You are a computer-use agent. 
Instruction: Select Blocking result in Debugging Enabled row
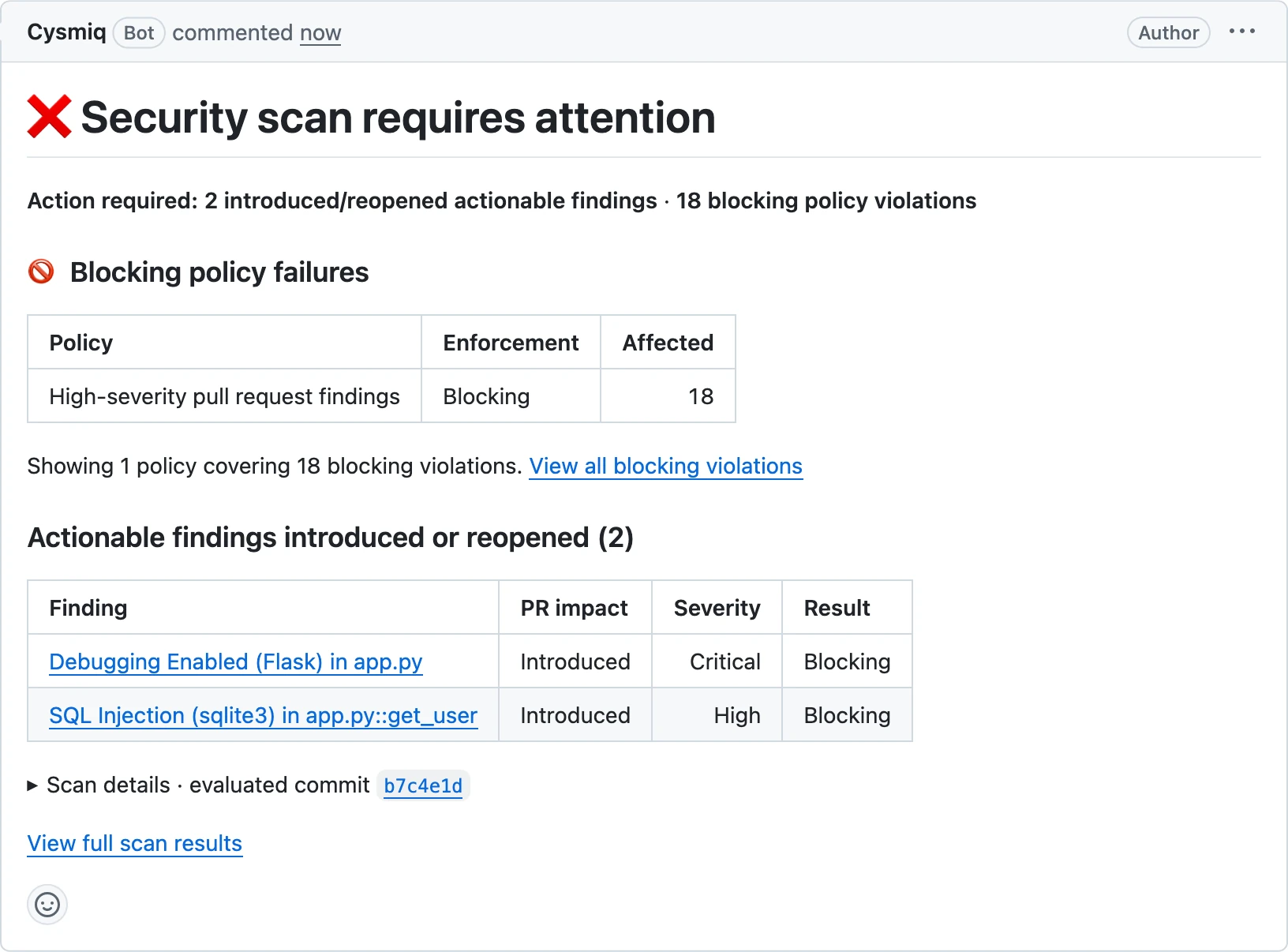[x=847, y=662]
